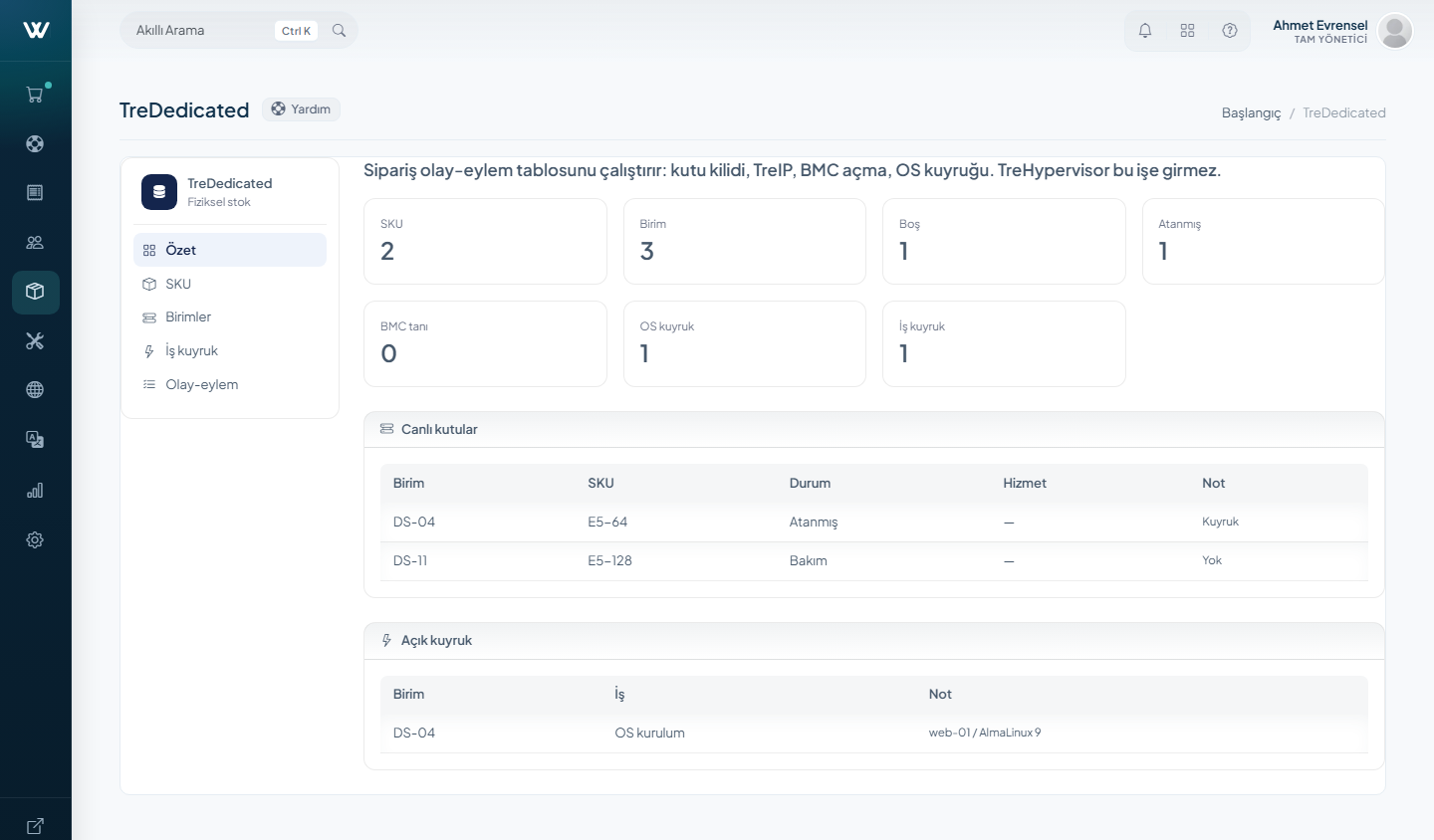Click the Boş stat card
The image size is (1434, 840).
(1004, 242)
